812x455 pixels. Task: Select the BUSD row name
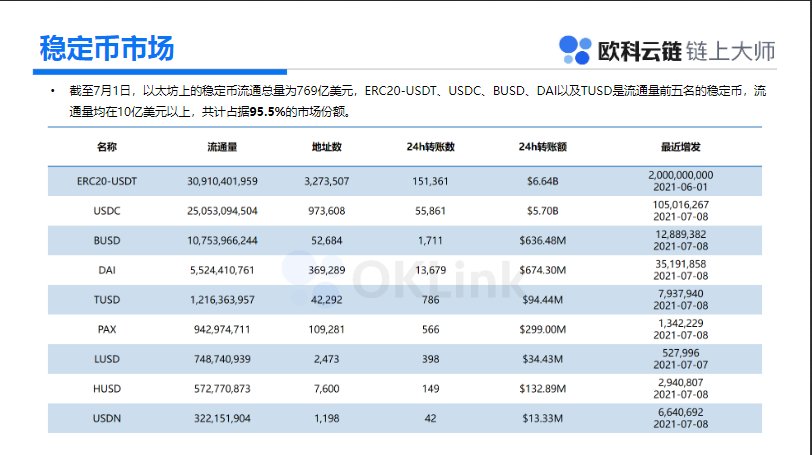tap(107, 241)
